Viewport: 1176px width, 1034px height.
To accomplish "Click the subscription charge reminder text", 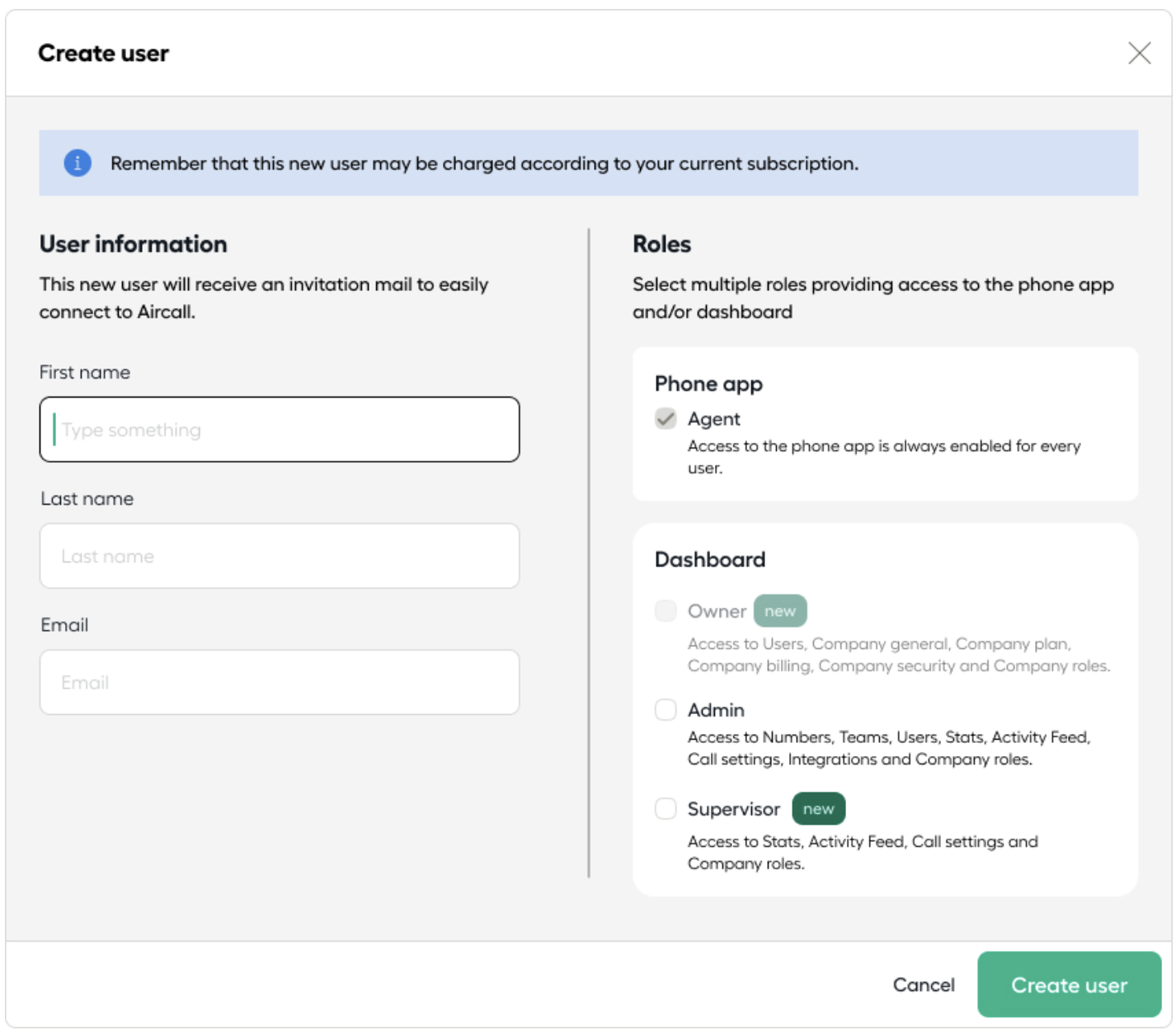I will [484, 163].
